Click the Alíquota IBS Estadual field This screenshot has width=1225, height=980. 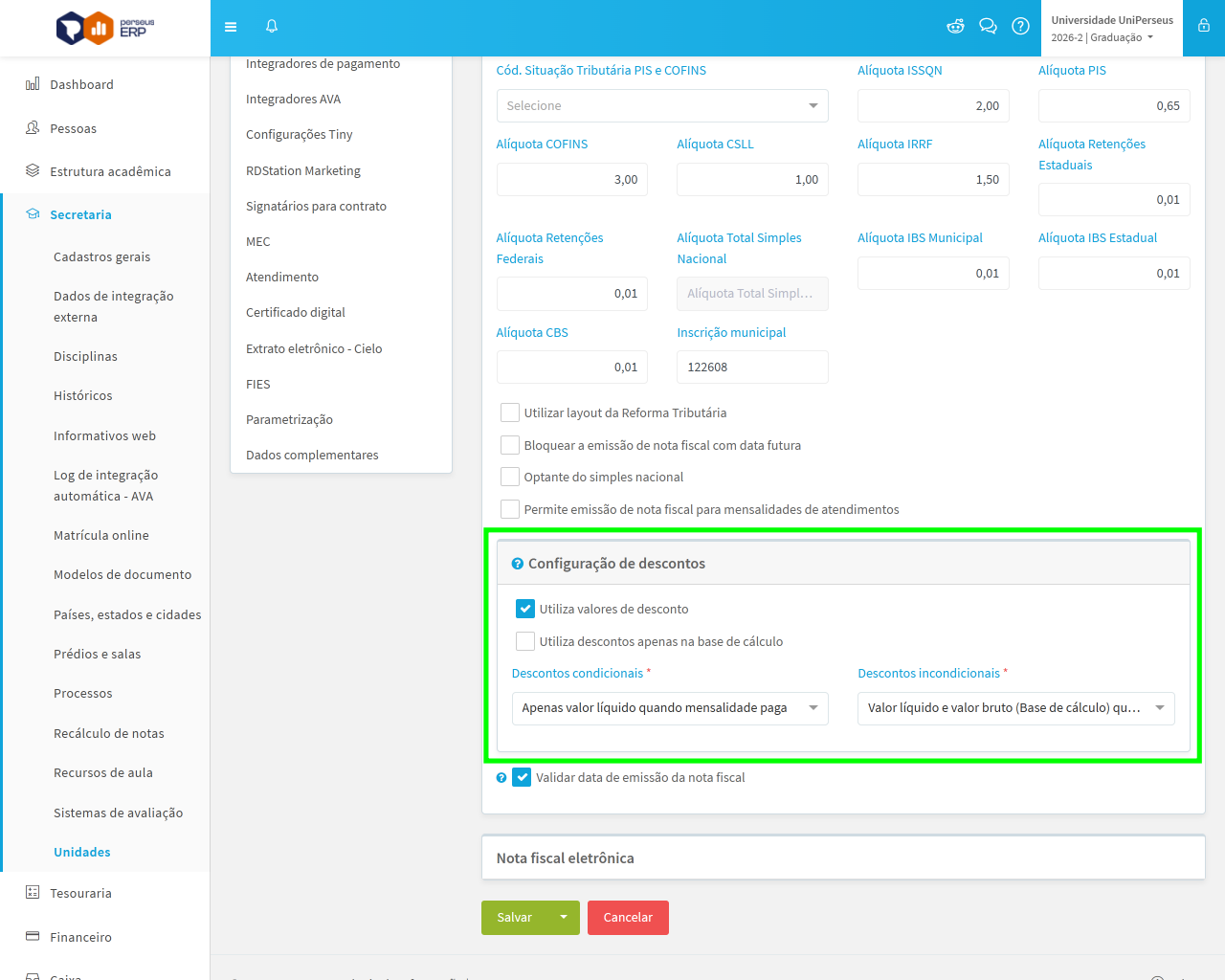tap(1114, 273)
